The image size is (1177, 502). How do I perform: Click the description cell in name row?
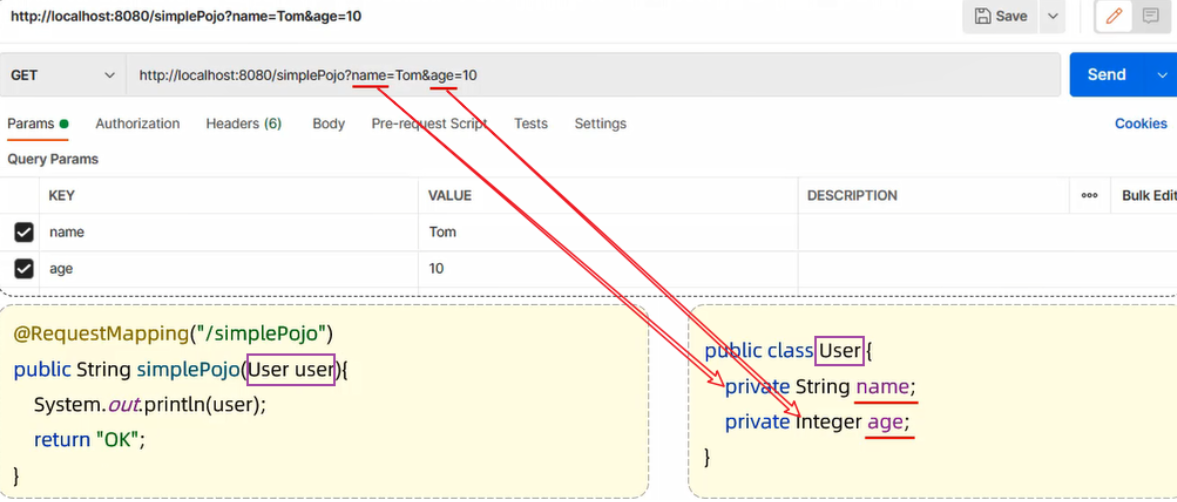tap(987, 233)
